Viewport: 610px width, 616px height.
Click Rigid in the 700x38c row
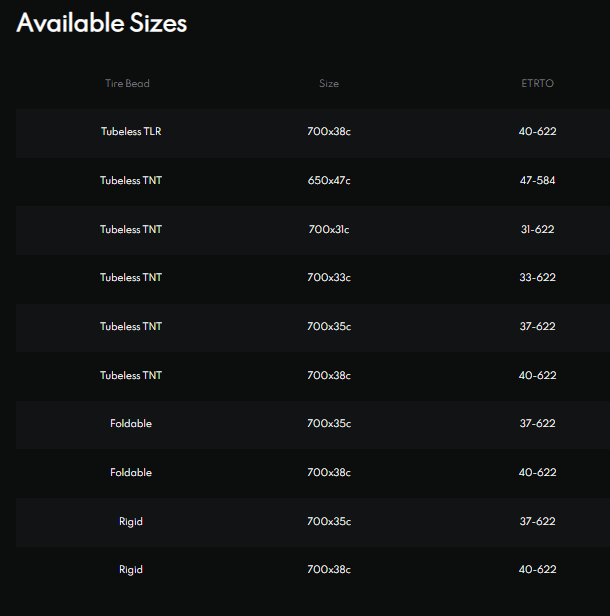[131, 570]
